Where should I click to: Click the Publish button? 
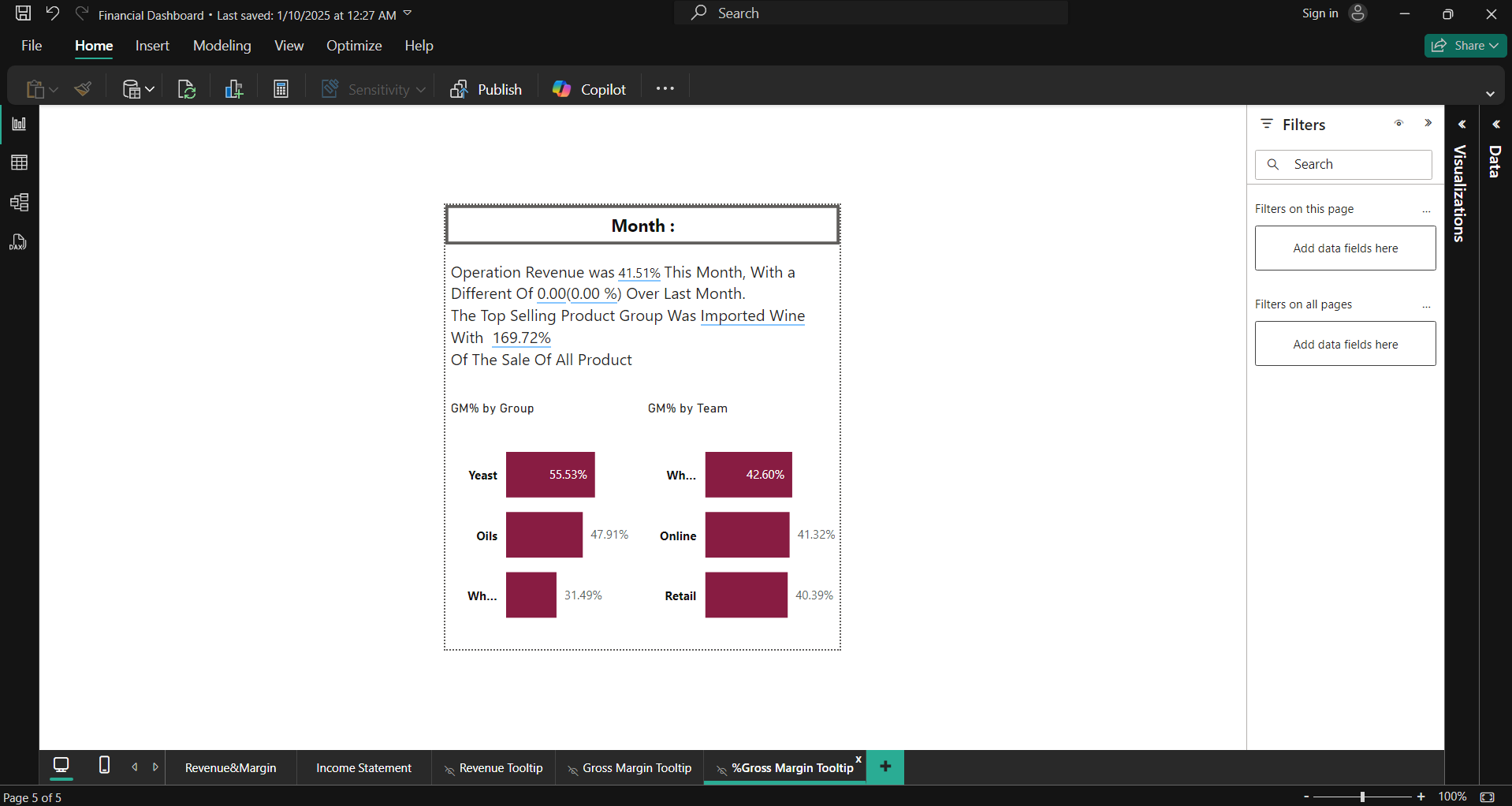tap(486, 89)
